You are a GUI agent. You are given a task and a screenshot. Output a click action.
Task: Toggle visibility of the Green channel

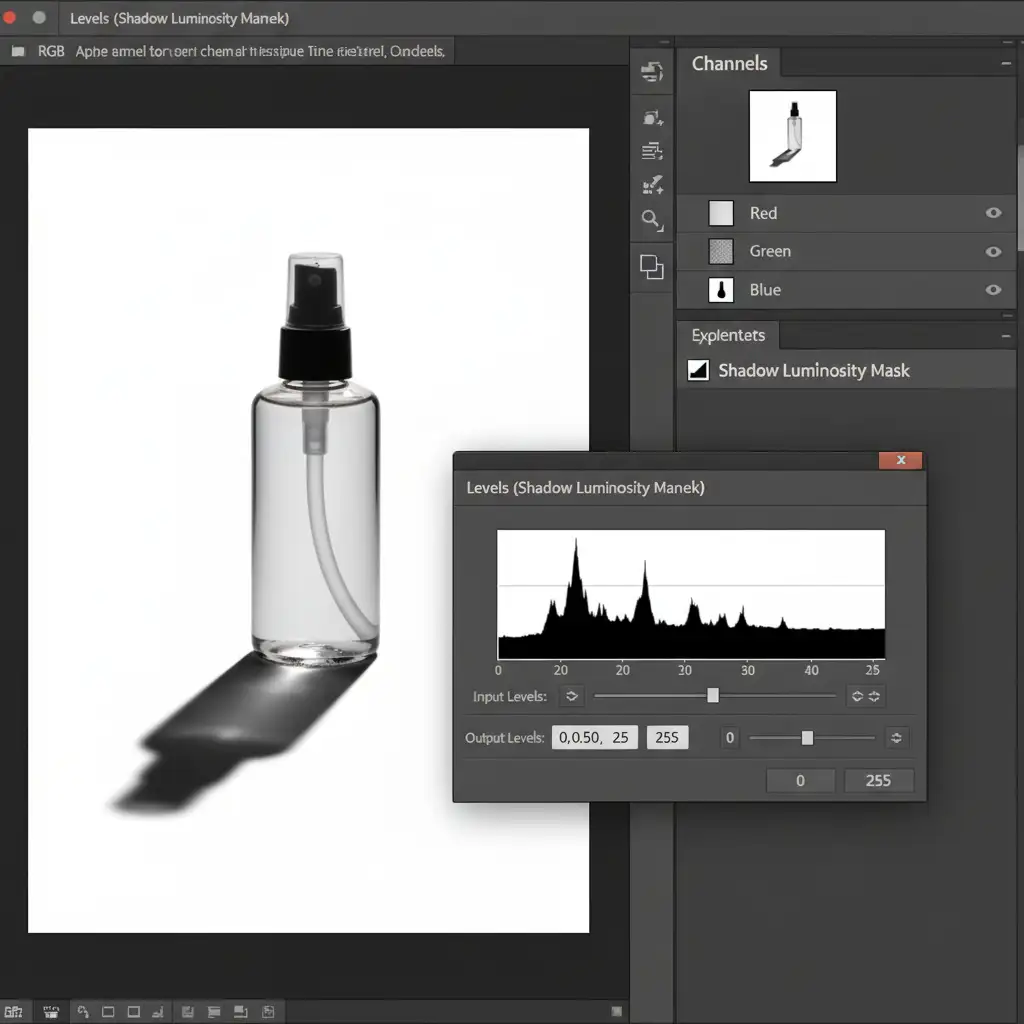993,252
